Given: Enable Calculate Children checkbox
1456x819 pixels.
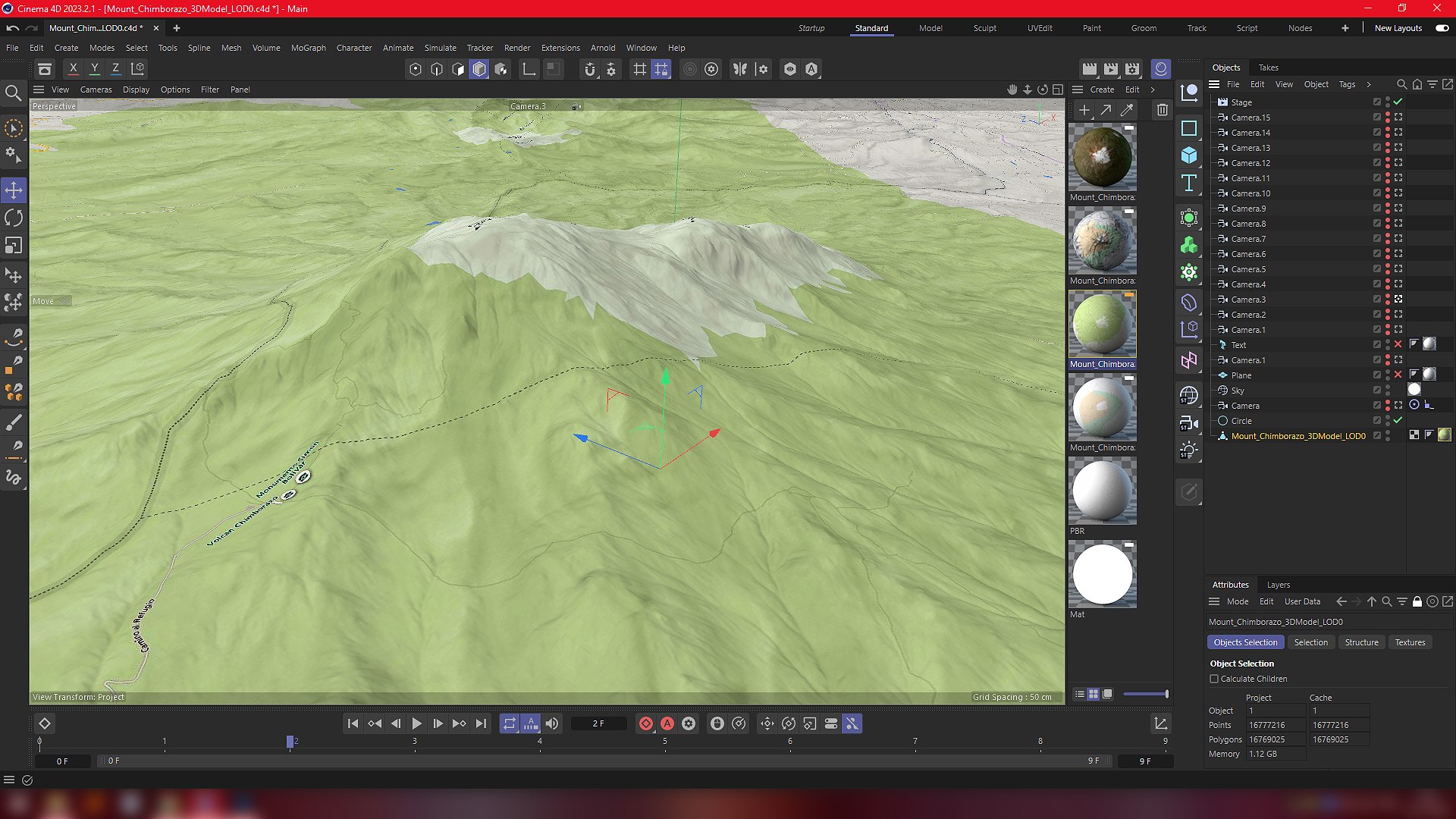Looking at the screenshot, I should click(1214, 679).
